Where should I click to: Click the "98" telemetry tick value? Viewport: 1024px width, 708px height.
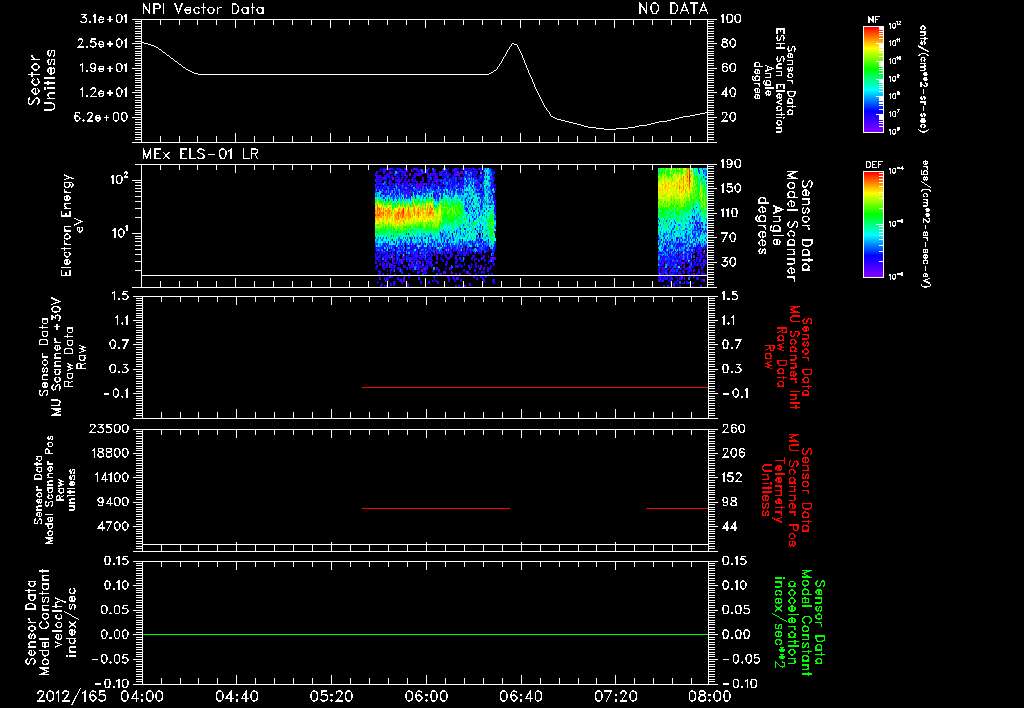click(729, 502)
